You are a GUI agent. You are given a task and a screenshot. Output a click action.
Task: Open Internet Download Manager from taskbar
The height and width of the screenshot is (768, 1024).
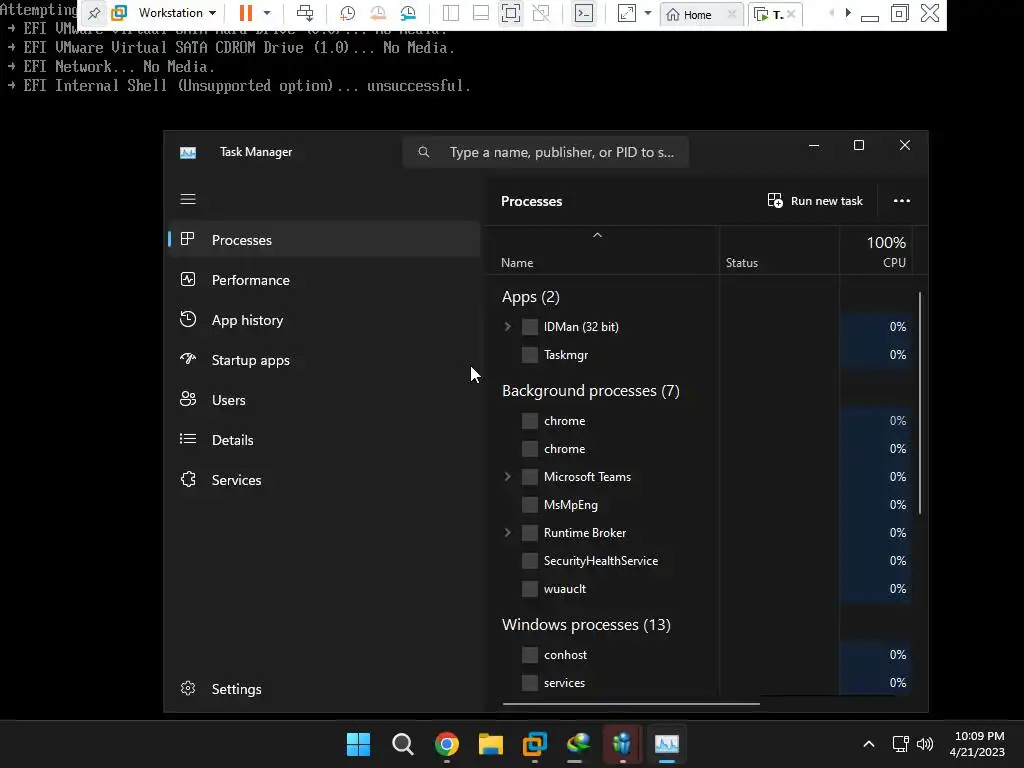pos(579,744)
